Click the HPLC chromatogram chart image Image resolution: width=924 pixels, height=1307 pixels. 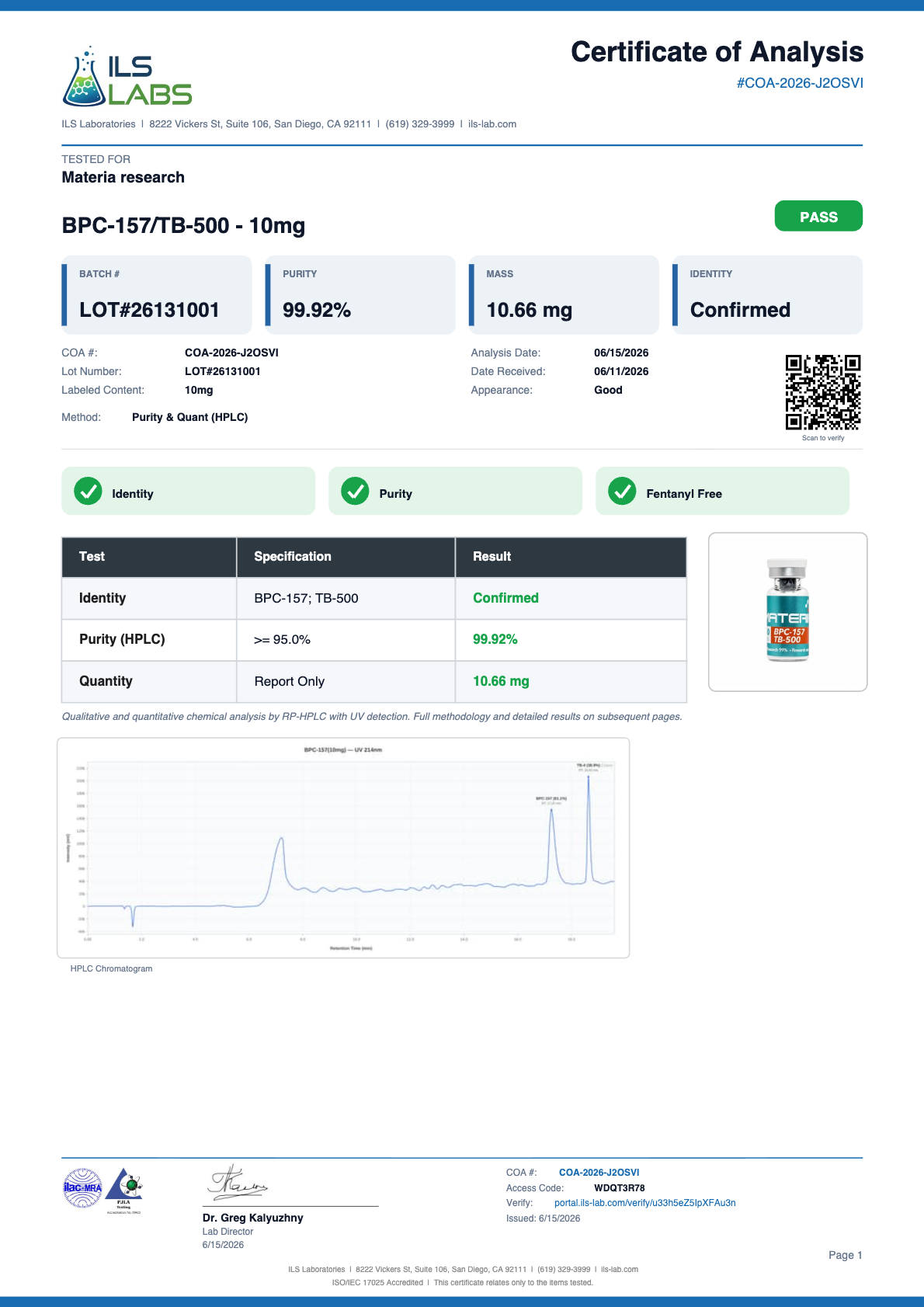pyautogui.click(x=343, y=847)
